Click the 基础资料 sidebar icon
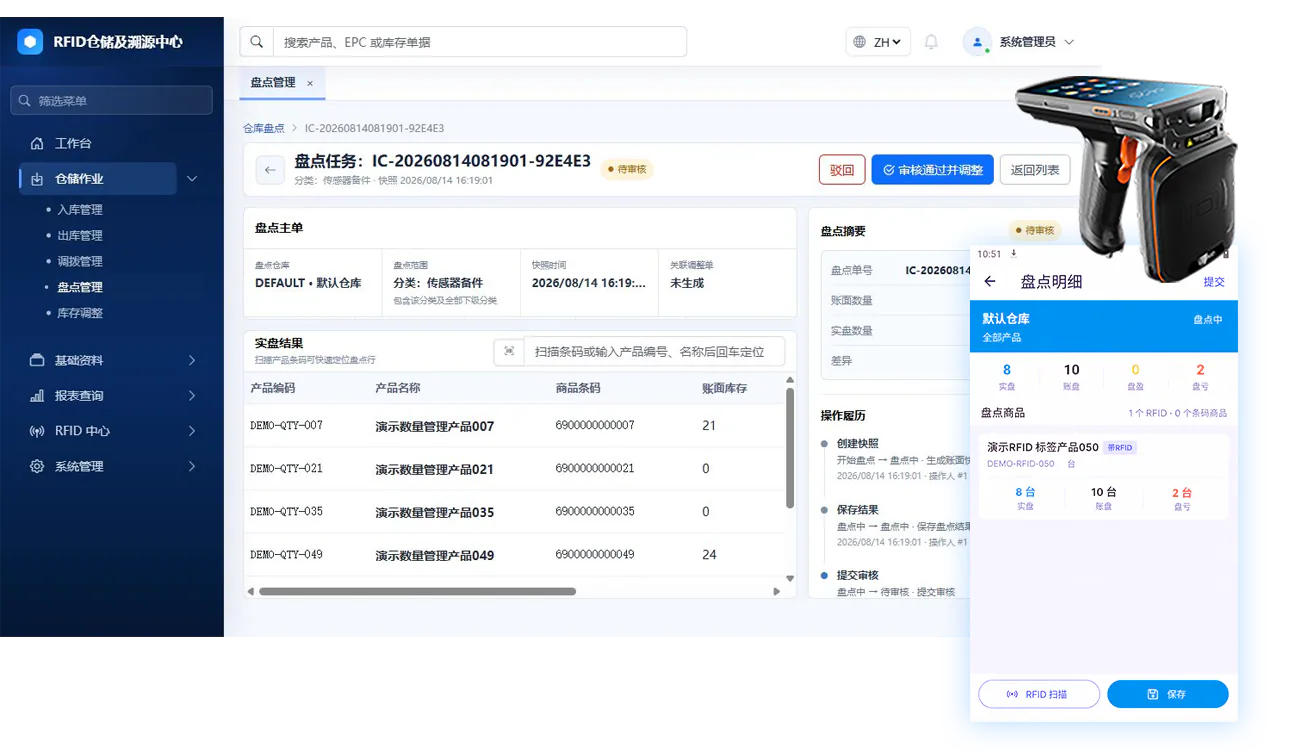Image resolution: width=1293 pixels, height=756 pixels. [37, 360]
